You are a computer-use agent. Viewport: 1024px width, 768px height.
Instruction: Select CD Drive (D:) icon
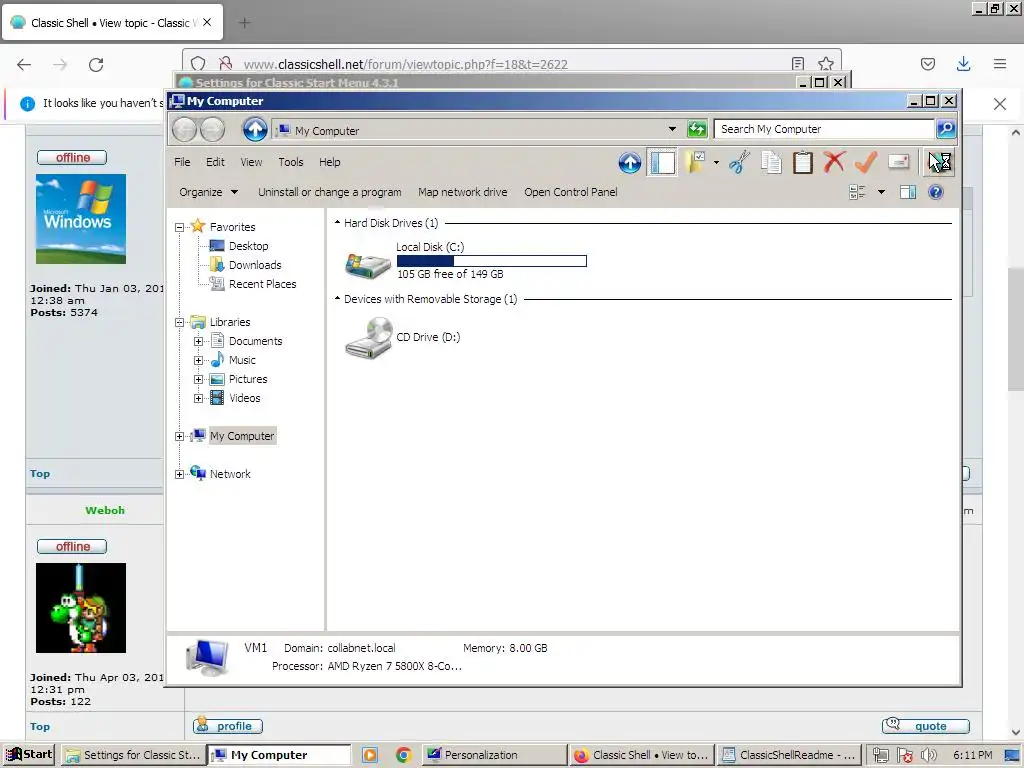[x=369, y=338]
